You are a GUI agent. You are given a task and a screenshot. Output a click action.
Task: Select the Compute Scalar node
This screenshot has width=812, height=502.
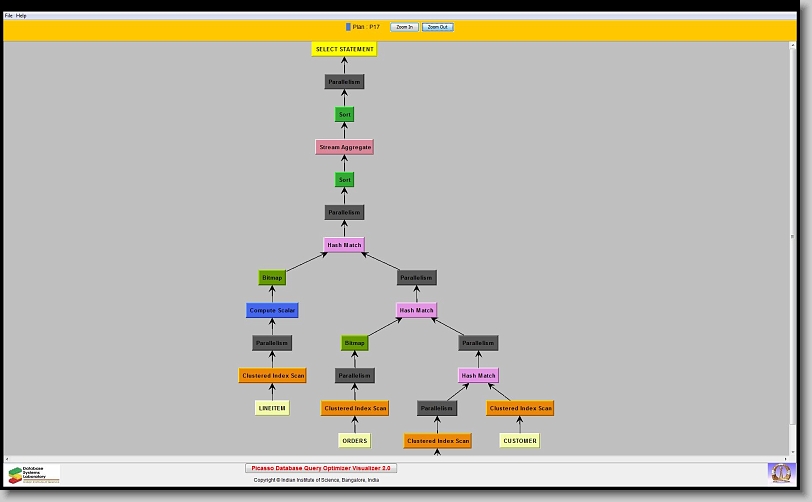272,310
